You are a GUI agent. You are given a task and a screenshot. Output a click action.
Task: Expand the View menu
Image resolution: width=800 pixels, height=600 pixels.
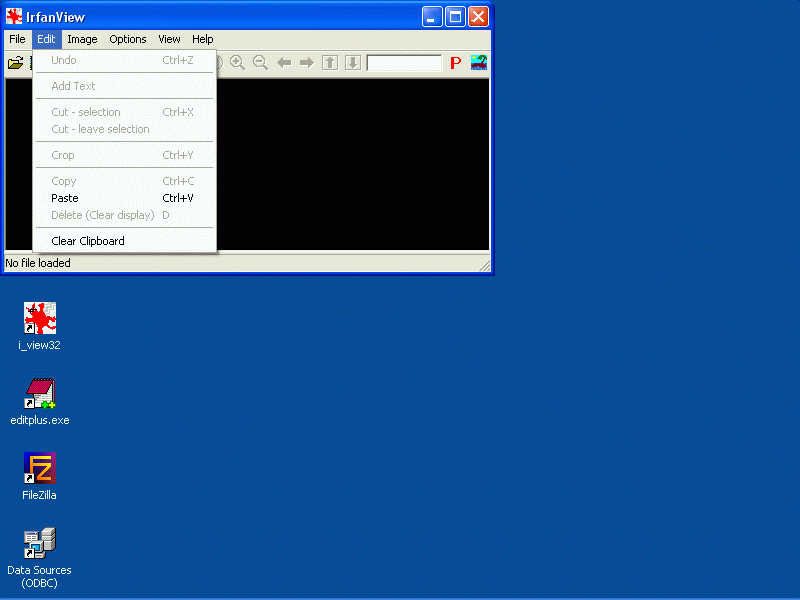169,39
